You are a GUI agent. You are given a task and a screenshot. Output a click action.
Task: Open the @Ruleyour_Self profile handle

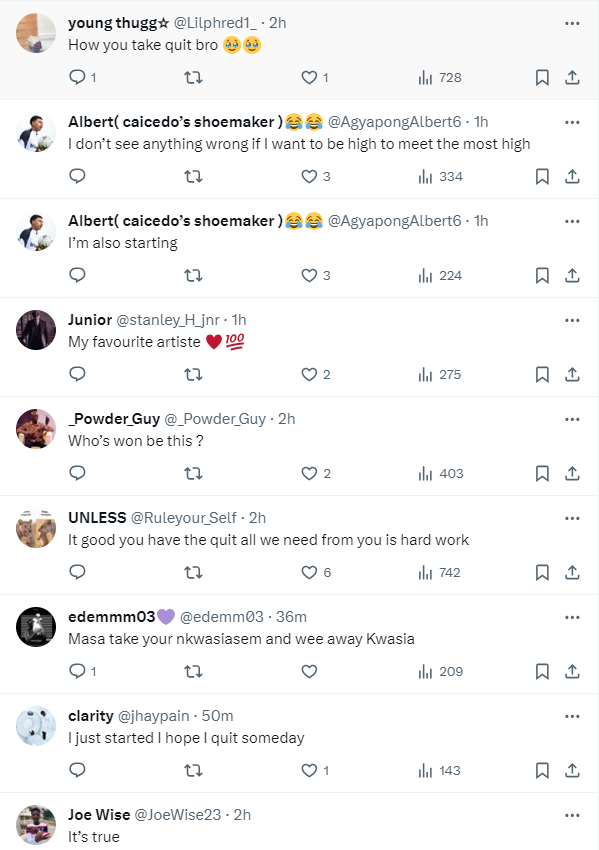pyautogui.click(x=184, y=518)
